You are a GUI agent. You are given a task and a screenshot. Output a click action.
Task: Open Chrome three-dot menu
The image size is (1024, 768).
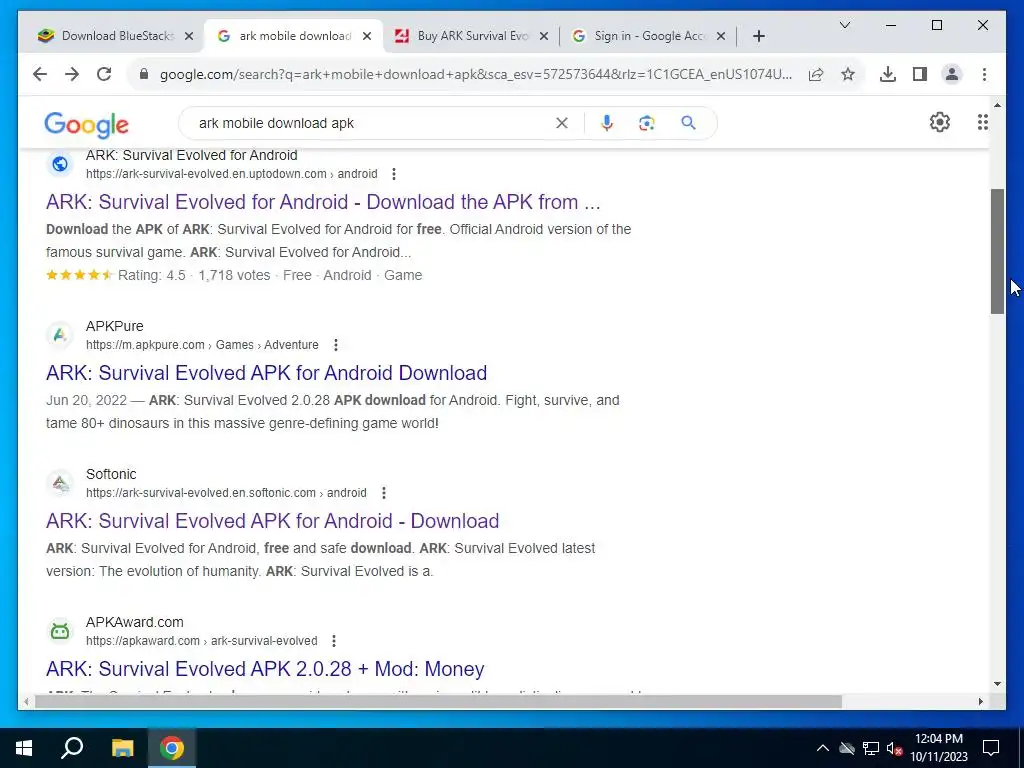click(984, 74)
